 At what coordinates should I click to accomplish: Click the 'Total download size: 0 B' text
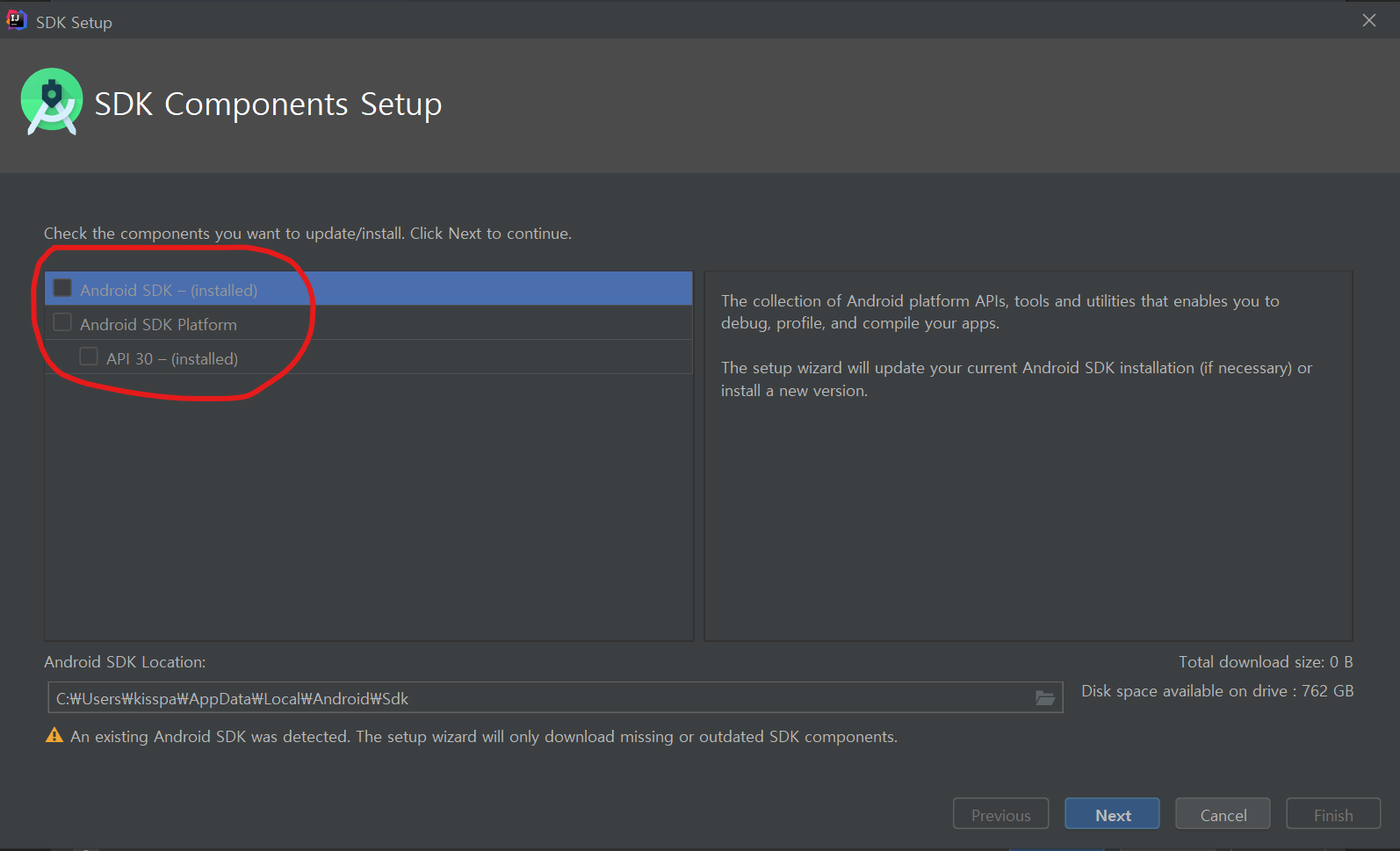pyautogui.click(x=1266, y=662)
